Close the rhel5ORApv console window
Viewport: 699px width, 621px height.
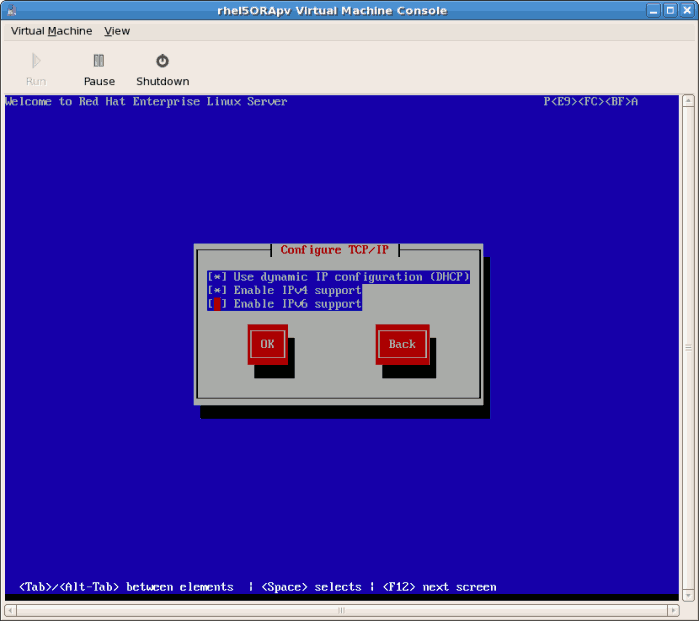click(687, 10)
